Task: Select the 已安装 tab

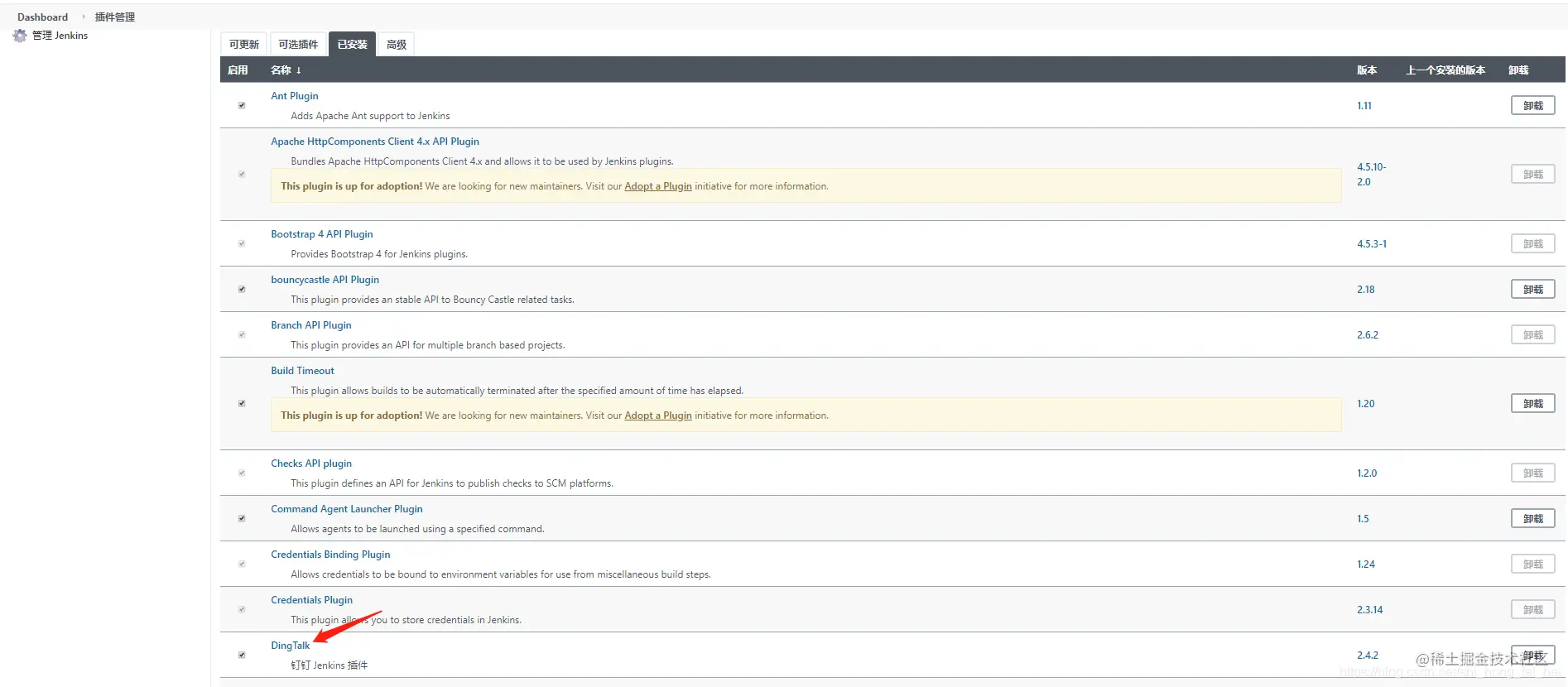Action: [352, 45]
